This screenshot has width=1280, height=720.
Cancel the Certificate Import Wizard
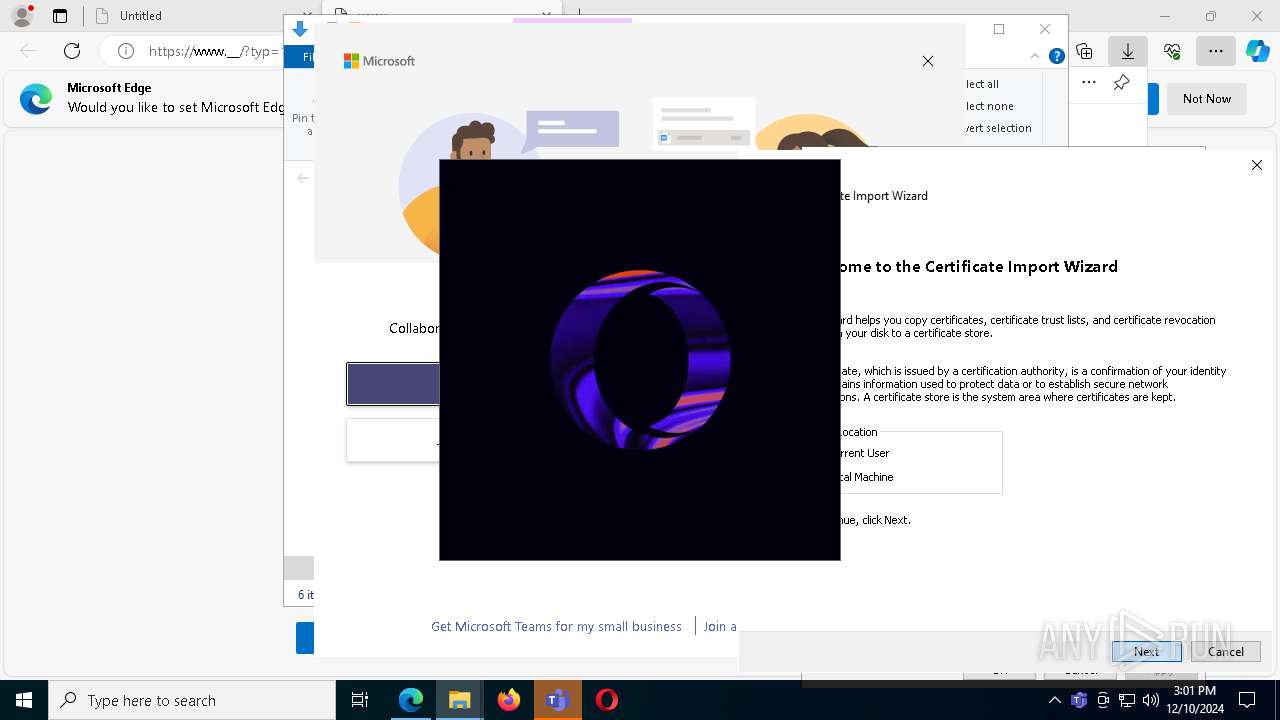[1226, 651]
